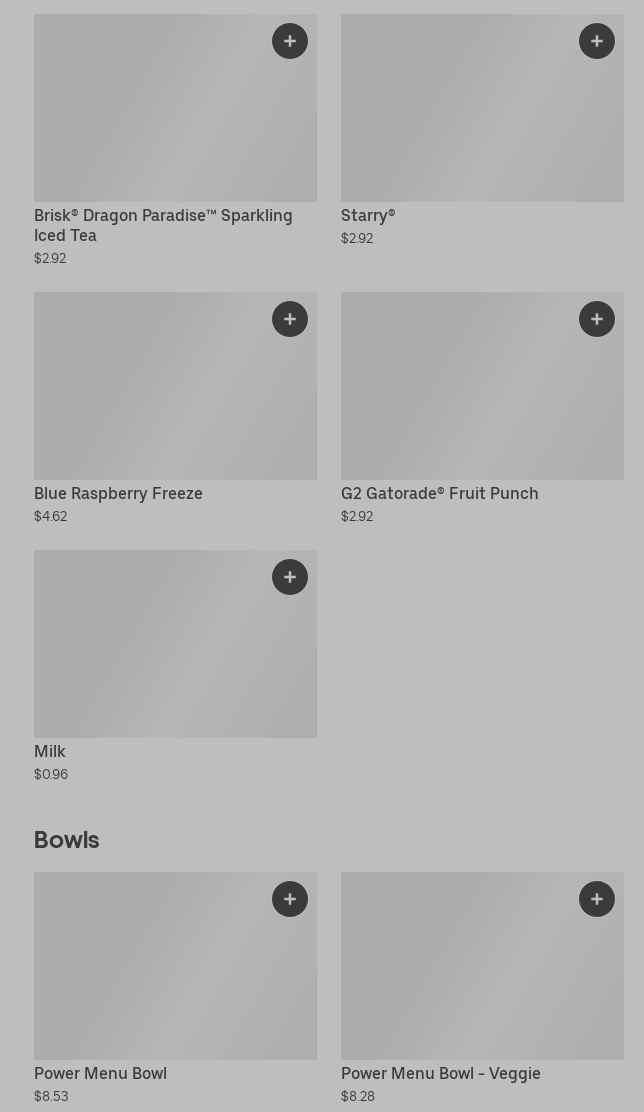The image size is (644, 1112).
Task: Add Power Menu Bowl with its plus icon
Action: tap(290, 899)
